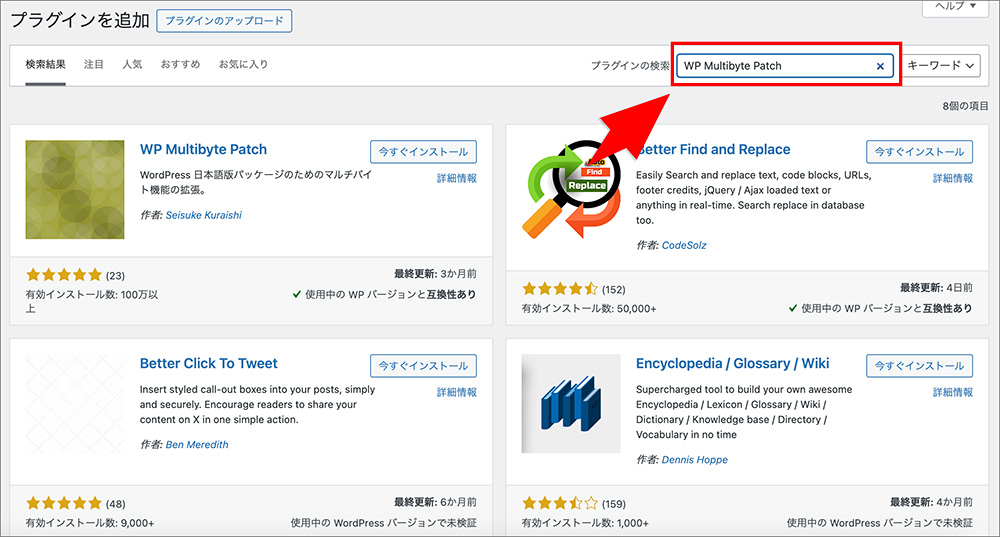Open 詳細情報 for Better Click To Tweet
The image size is (1000, 537).
(457, 393)
